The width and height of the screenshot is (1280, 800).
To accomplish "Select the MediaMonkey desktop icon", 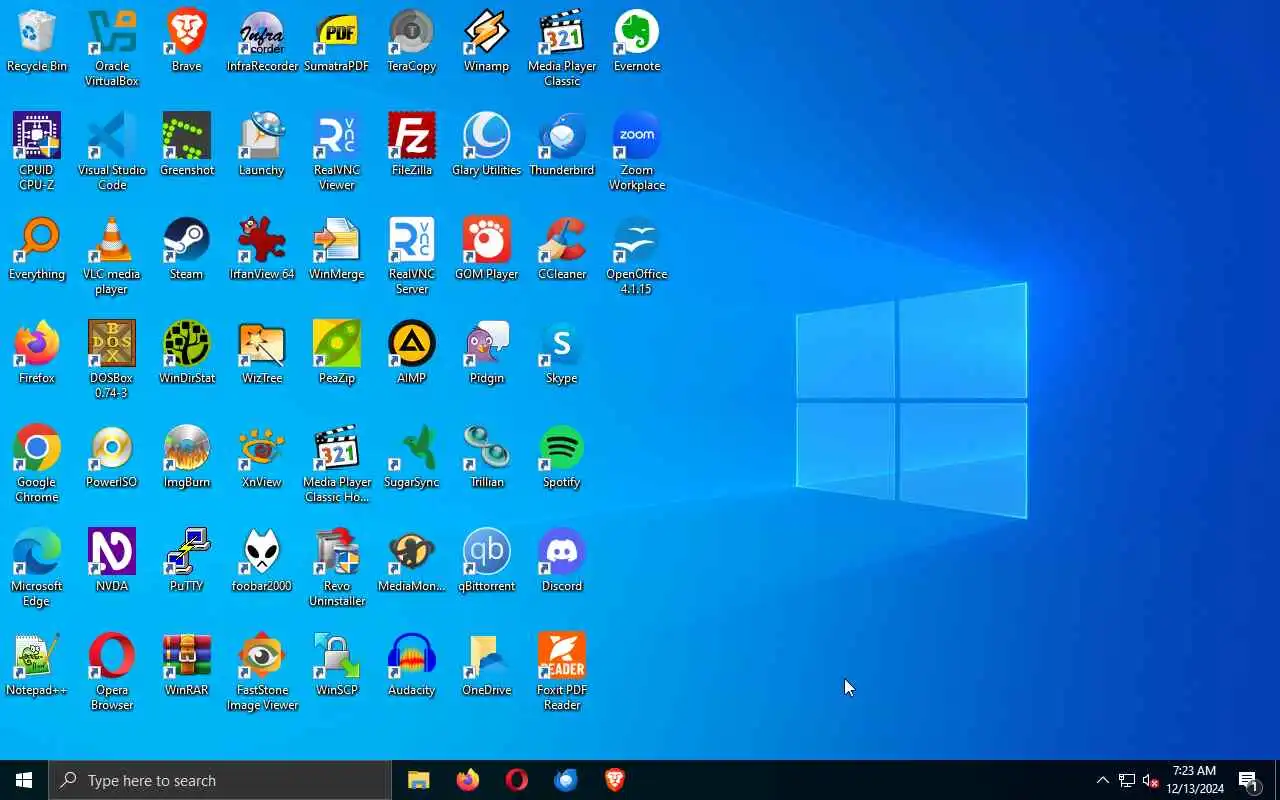I will (412, 562).
